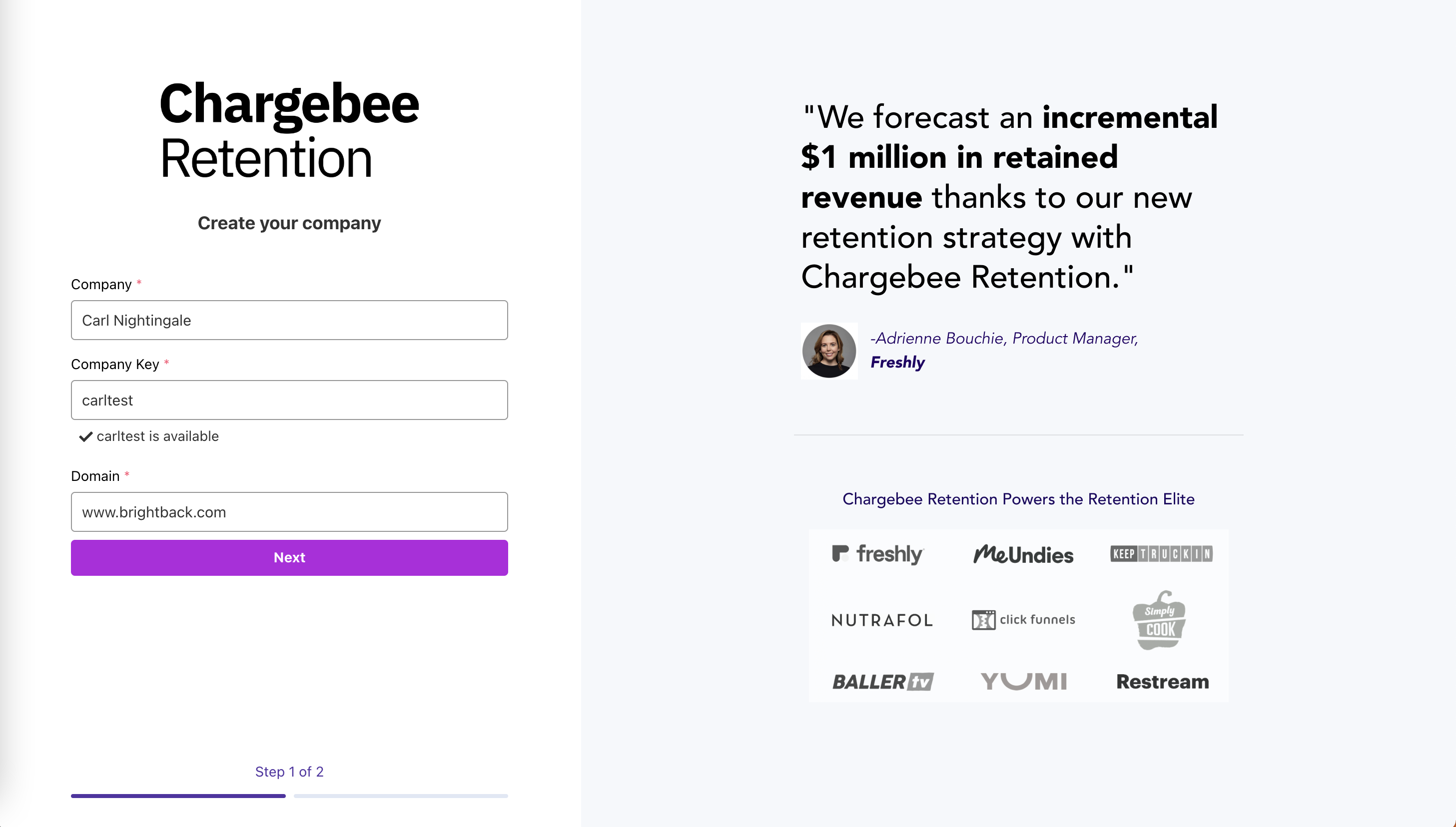Click the Nutrafol logo

coord(881,620)
